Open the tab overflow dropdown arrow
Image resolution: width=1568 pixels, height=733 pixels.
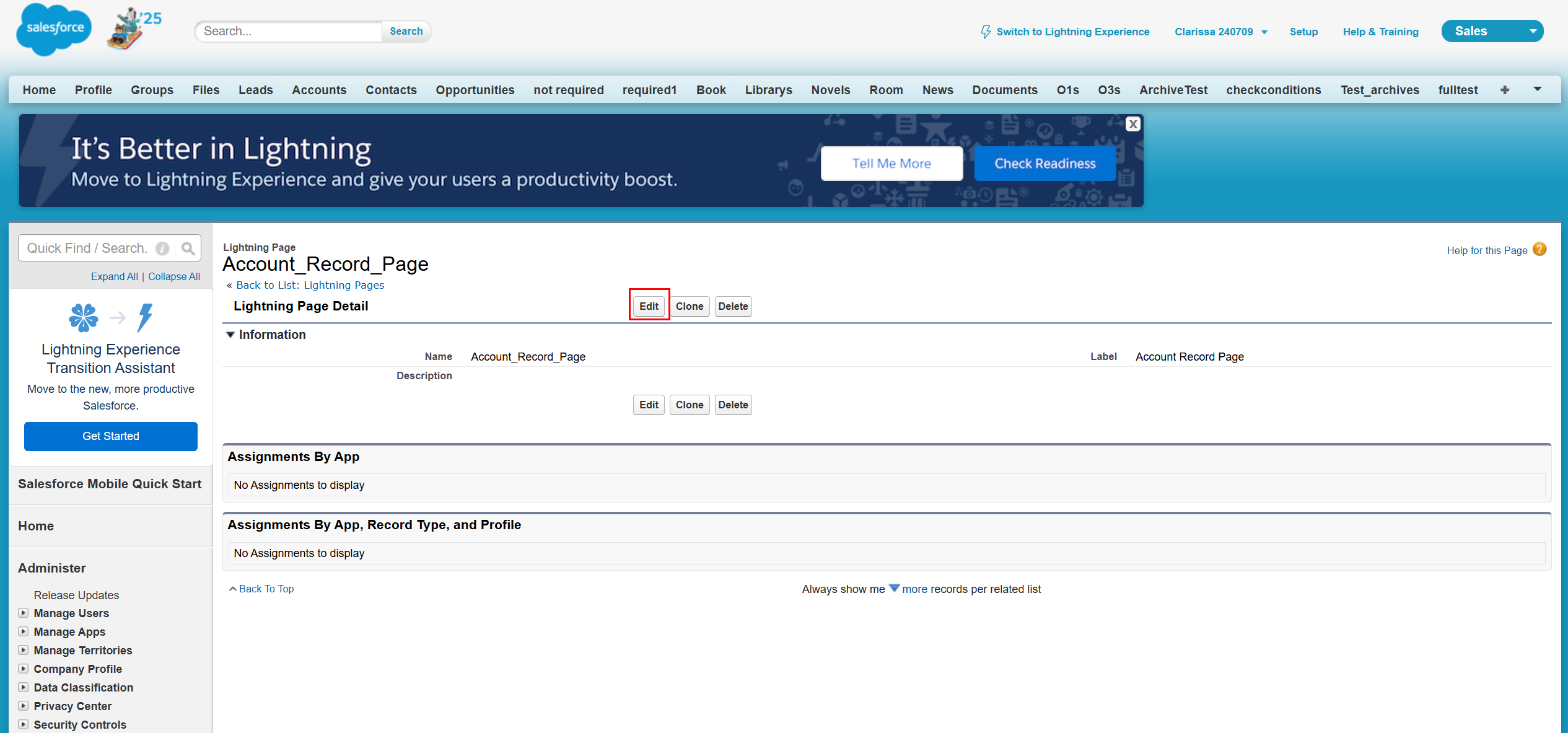click(1537, 89)
